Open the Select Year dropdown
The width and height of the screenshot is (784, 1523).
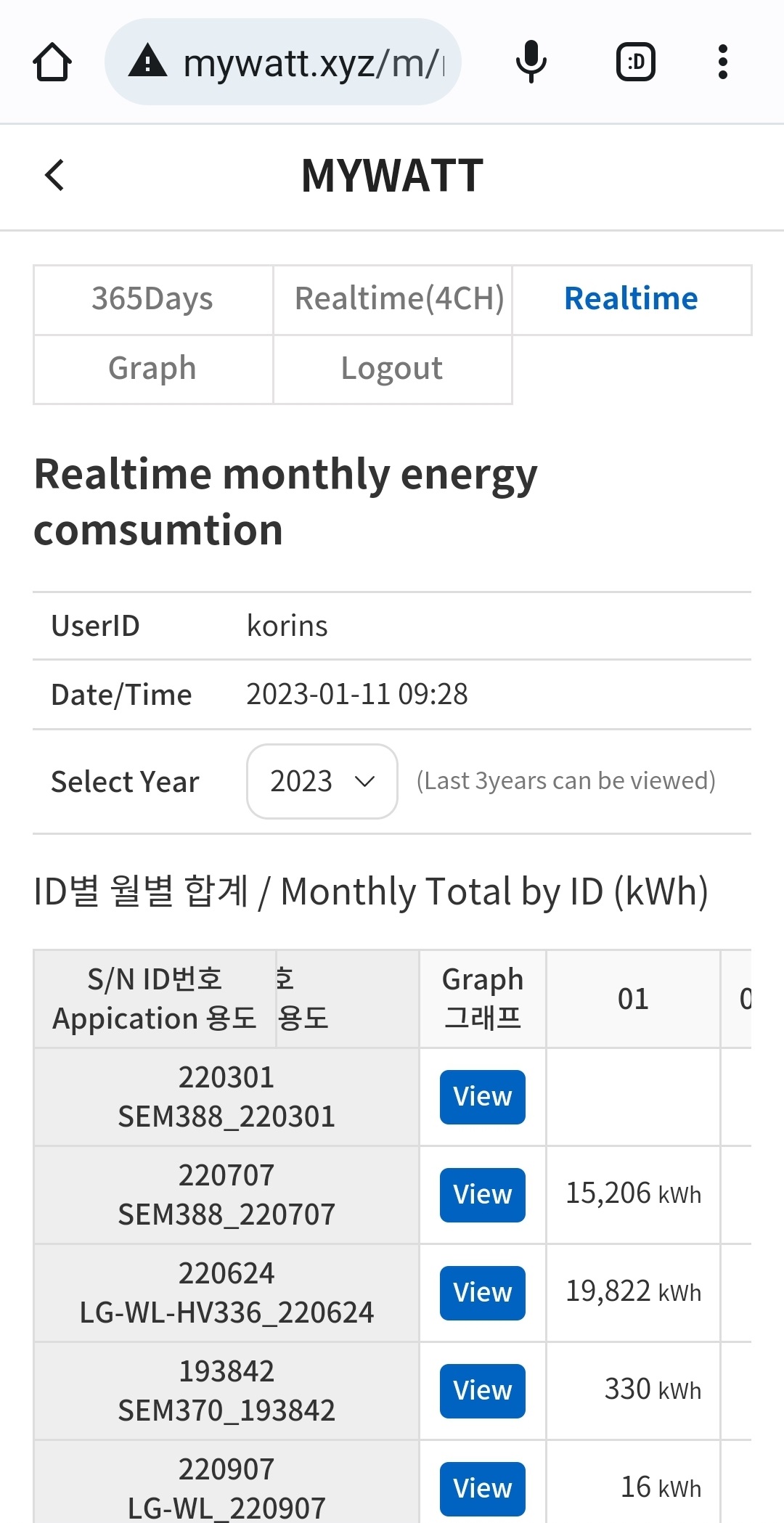point(322,781)
